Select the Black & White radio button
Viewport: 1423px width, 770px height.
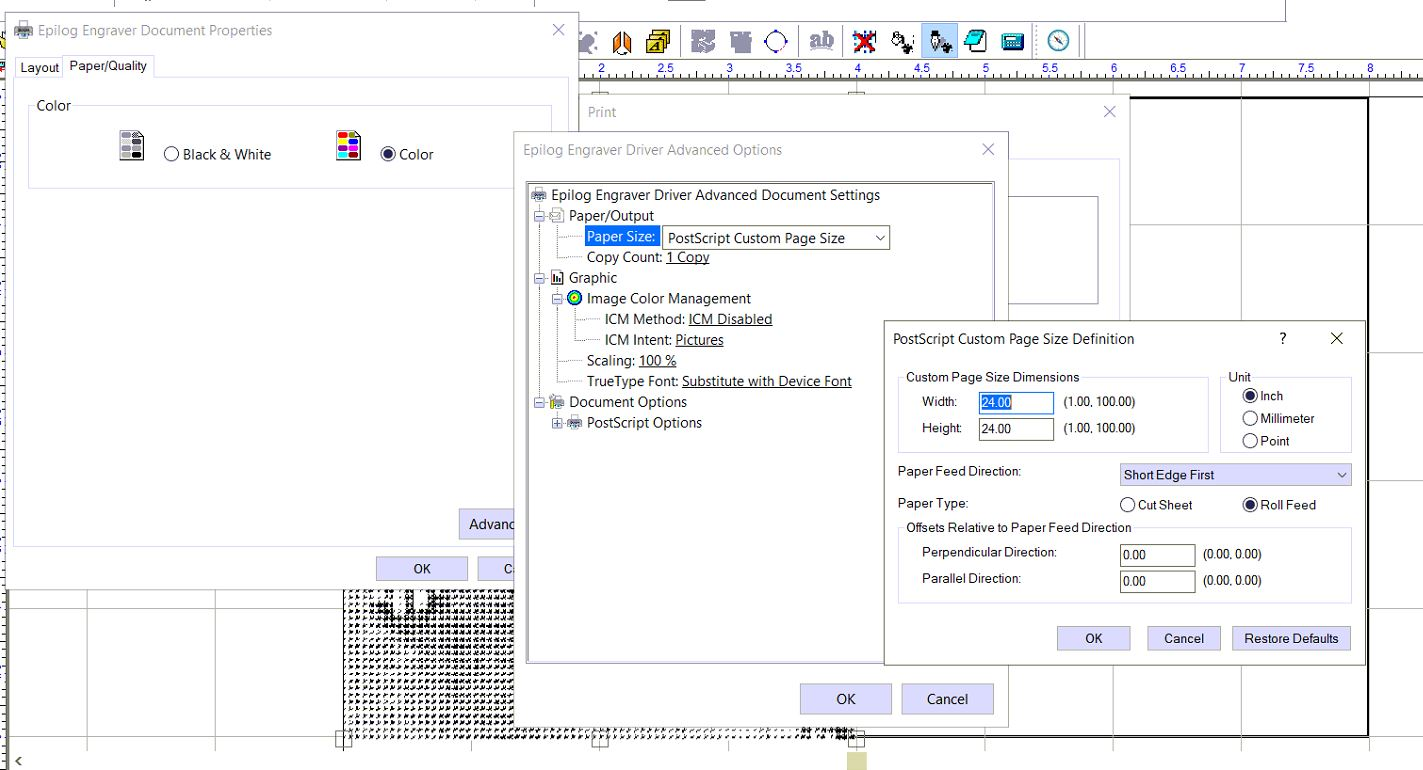[171, 154]
